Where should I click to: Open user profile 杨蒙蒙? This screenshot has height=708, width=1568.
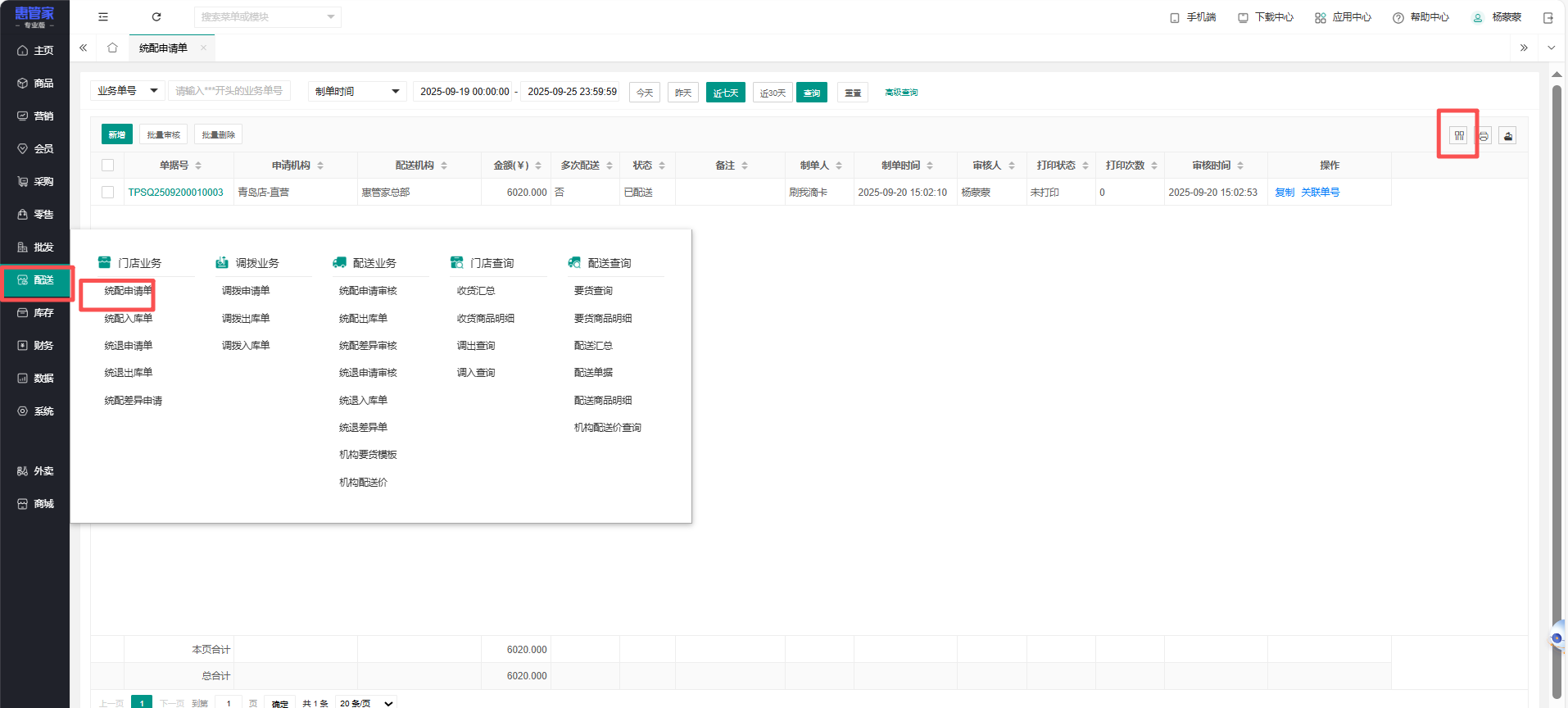coord(1498,17)
